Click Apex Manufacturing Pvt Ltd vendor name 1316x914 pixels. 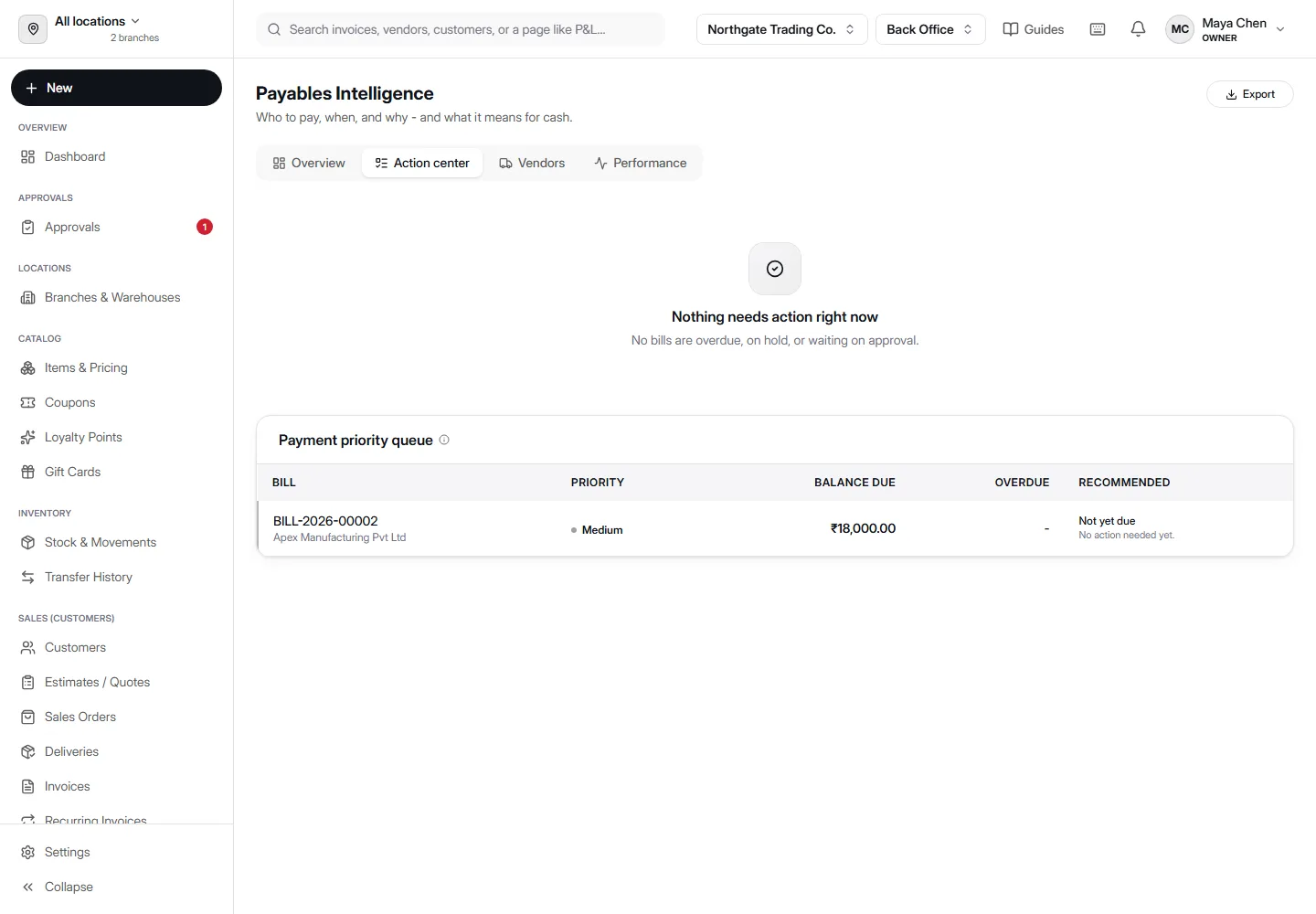pos(339,537)
